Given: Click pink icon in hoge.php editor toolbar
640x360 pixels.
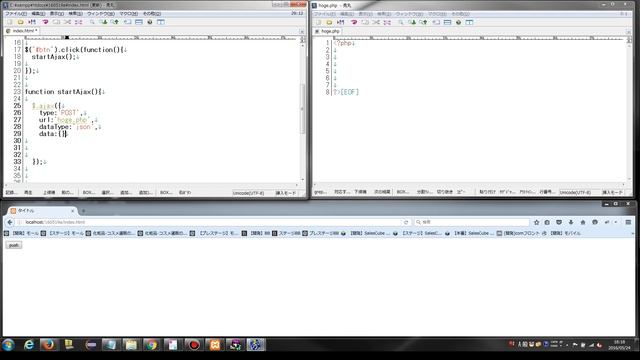Looking at the screenshot, I should coord(354,22).
